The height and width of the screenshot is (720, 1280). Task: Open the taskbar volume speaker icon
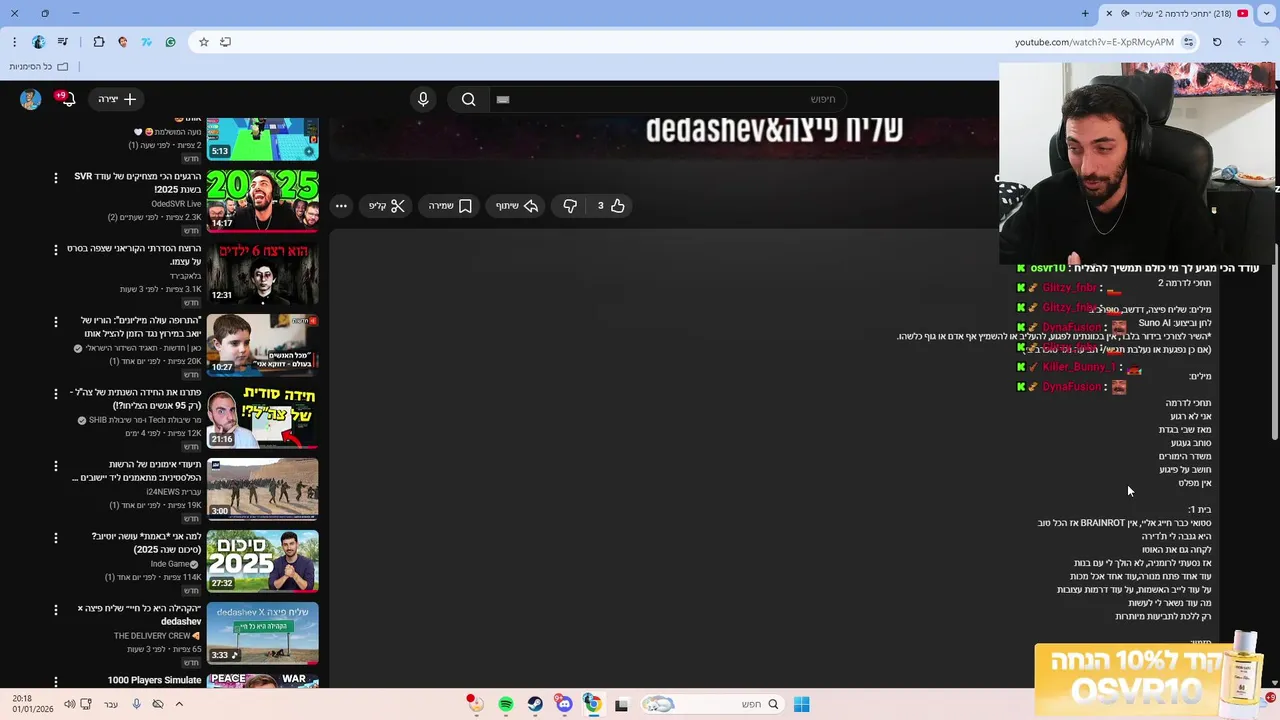pyautogui.click(x=69, y=704)
